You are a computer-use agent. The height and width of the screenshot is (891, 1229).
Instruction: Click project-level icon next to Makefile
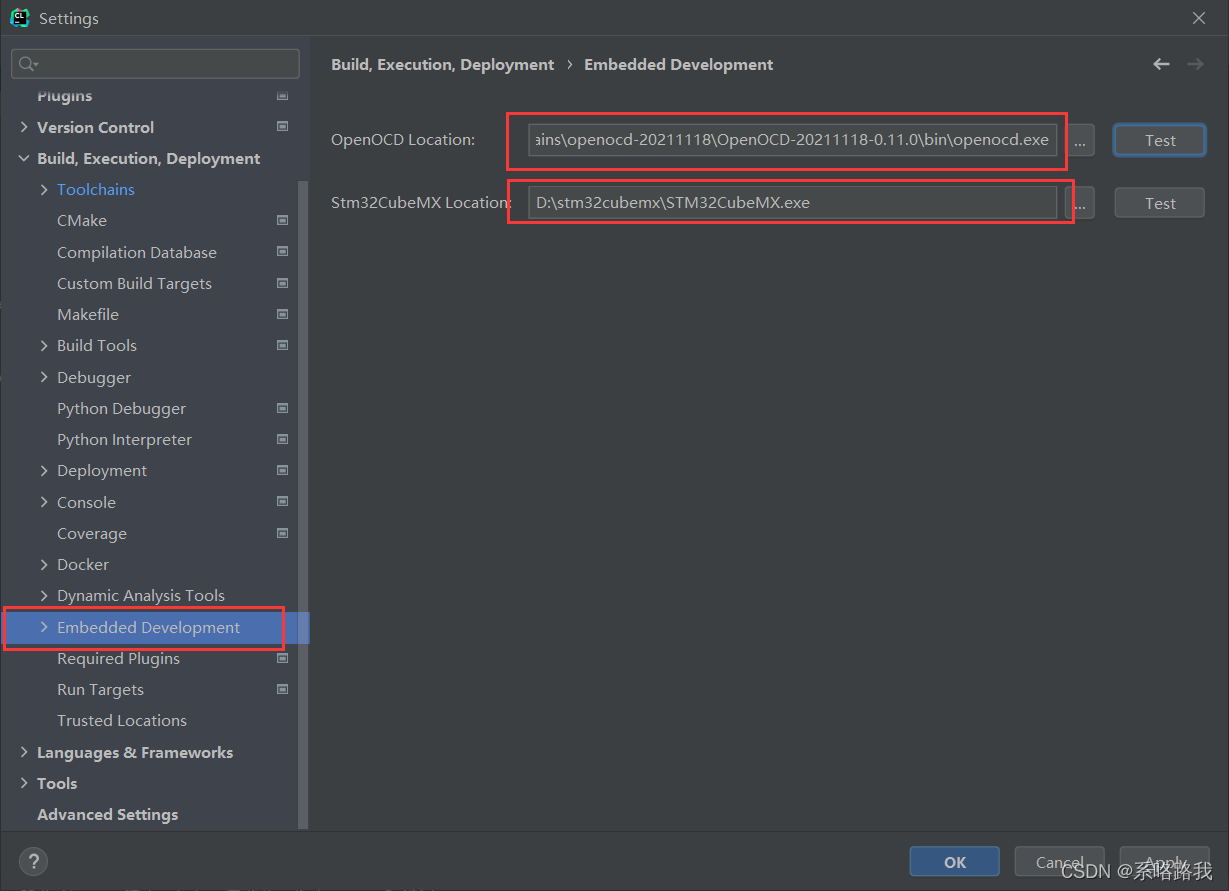click(282, 314)
